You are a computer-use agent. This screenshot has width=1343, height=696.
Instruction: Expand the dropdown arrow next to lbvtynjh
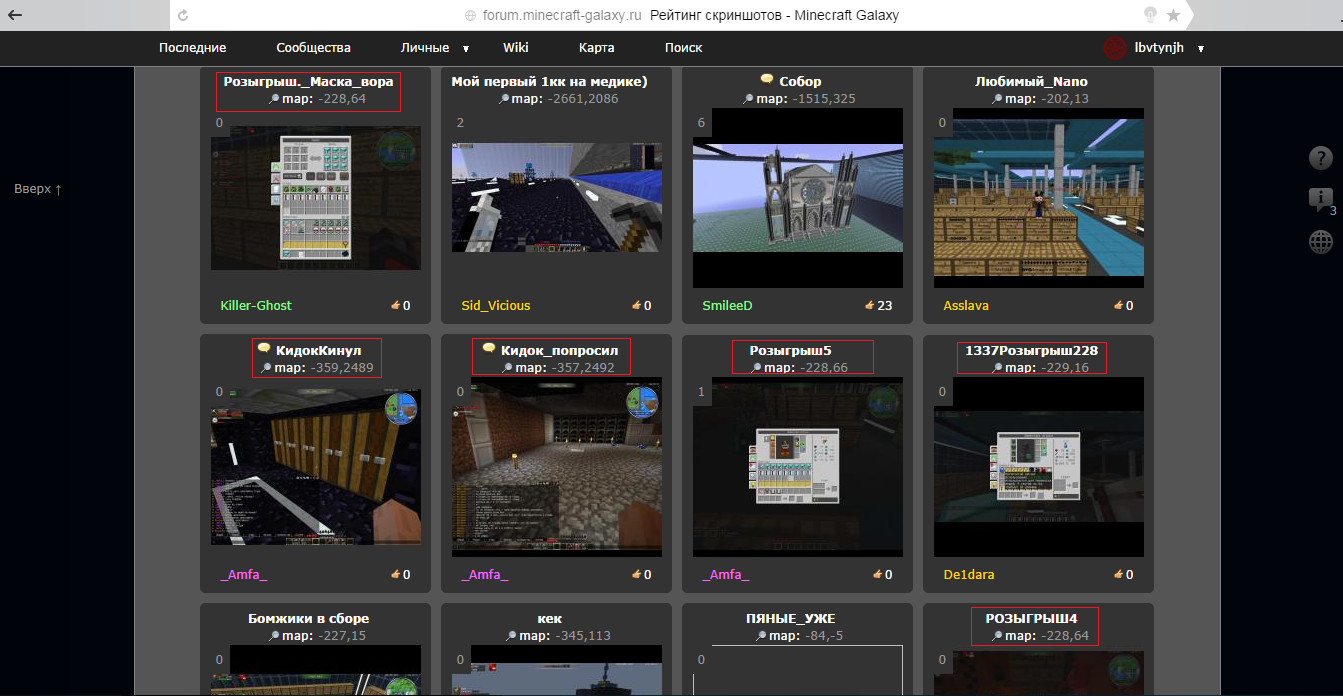point(1200,48)
